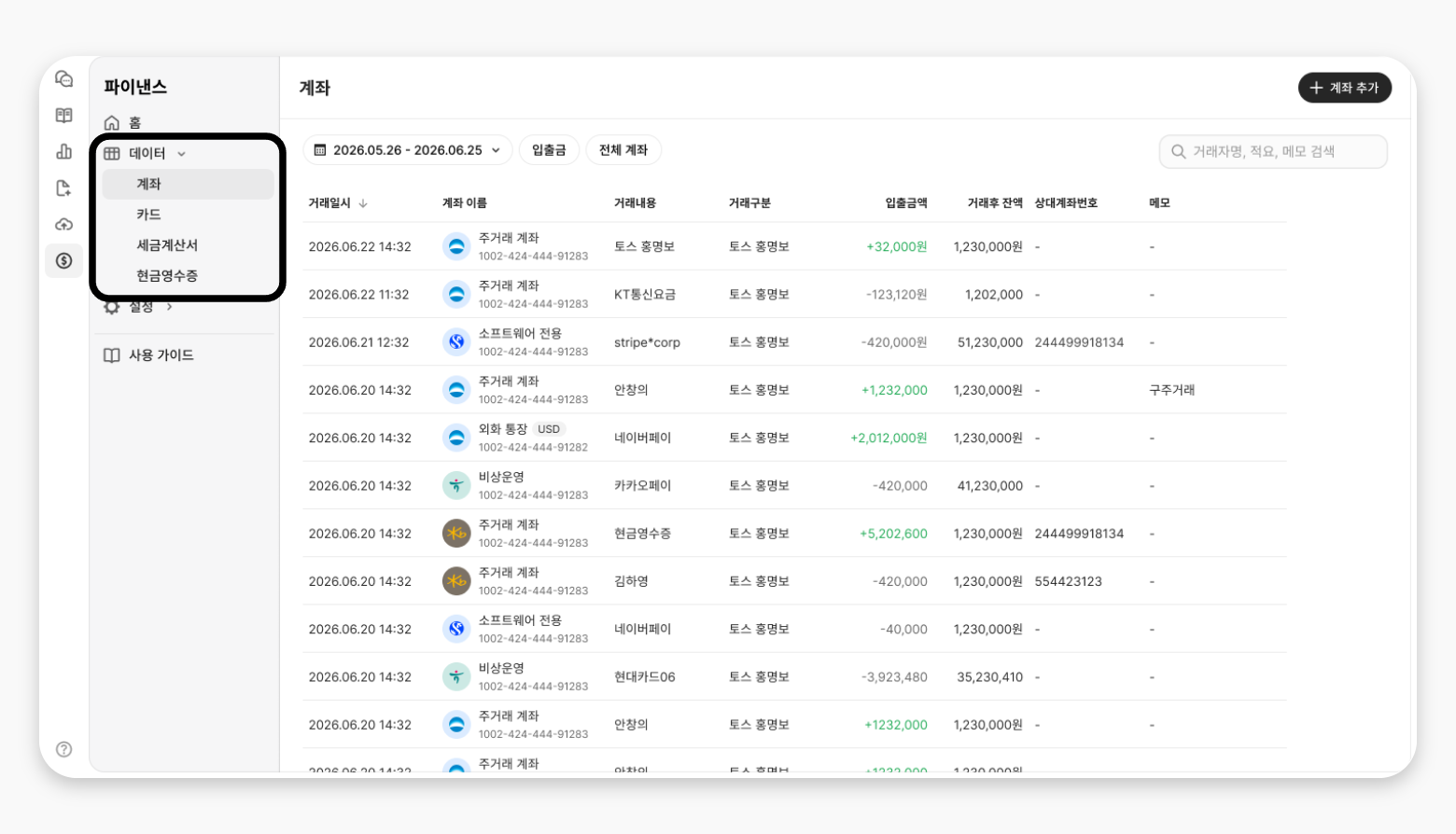1456x834 pixels.
Task: Collapse the 데이터 section chevron
Action: click(182, 154)
